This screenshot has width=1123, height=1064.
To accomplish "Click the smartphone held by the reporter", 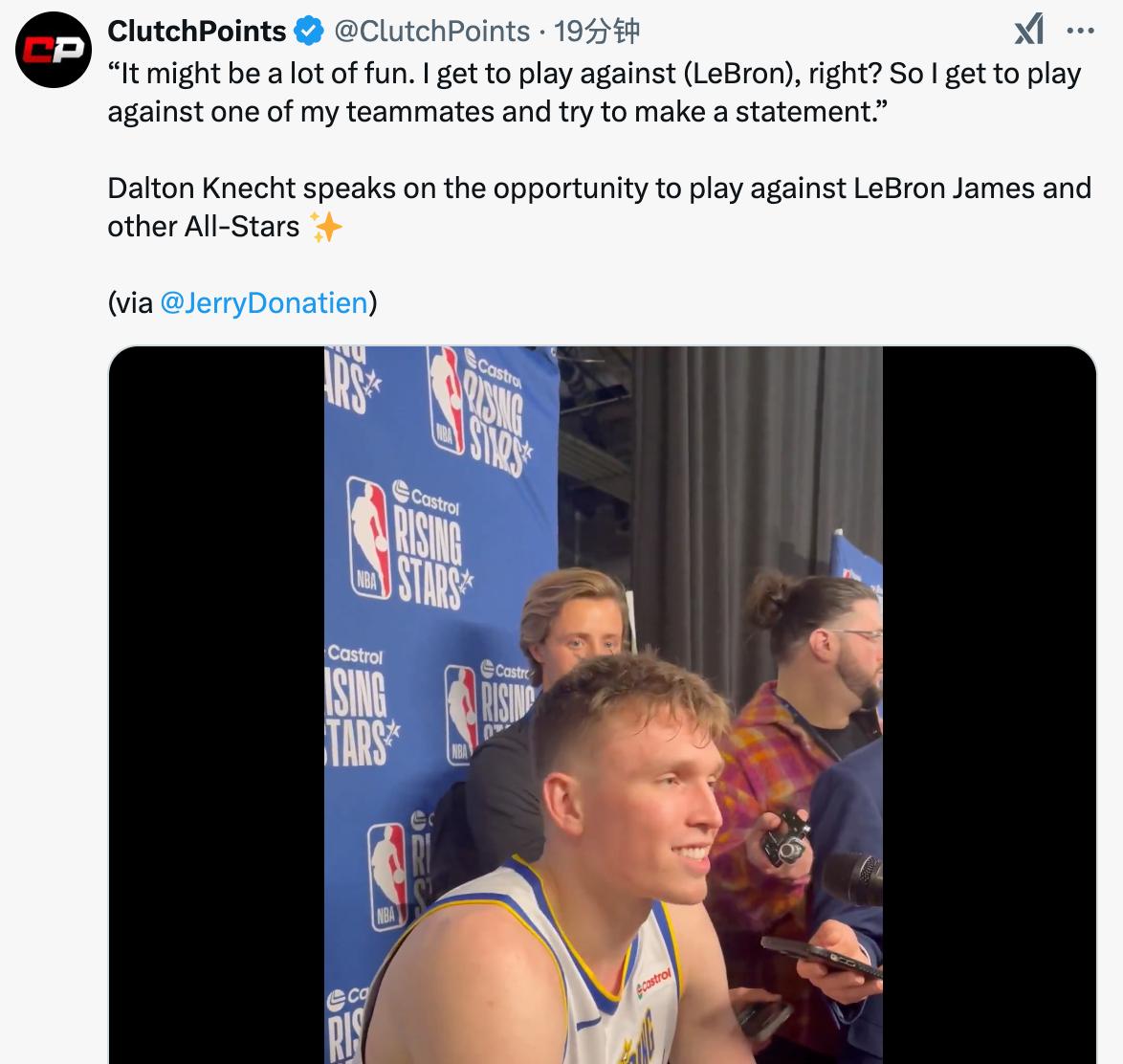I will click(x=821, y=957).
